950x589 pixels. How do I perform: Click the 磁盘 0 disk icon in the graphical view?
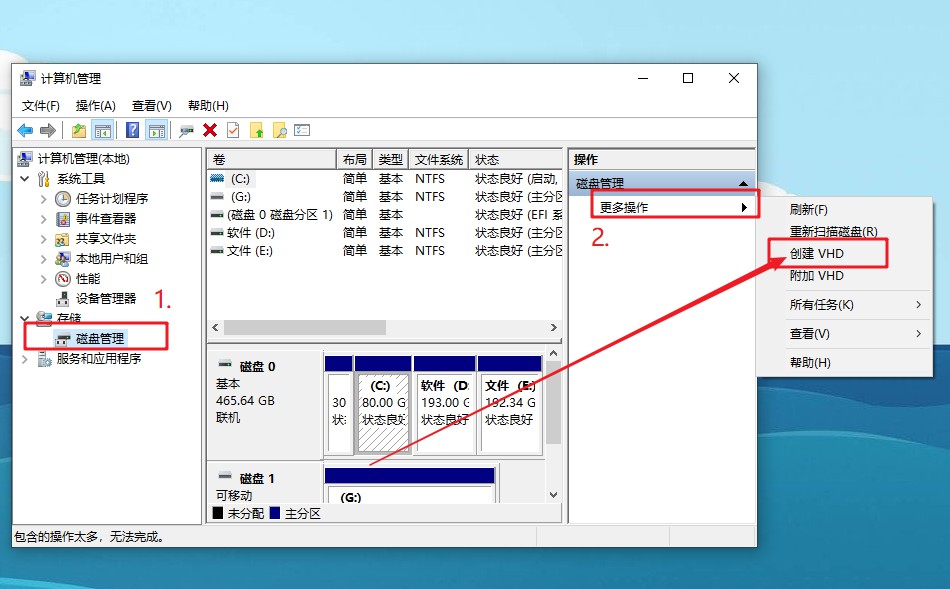224,366
